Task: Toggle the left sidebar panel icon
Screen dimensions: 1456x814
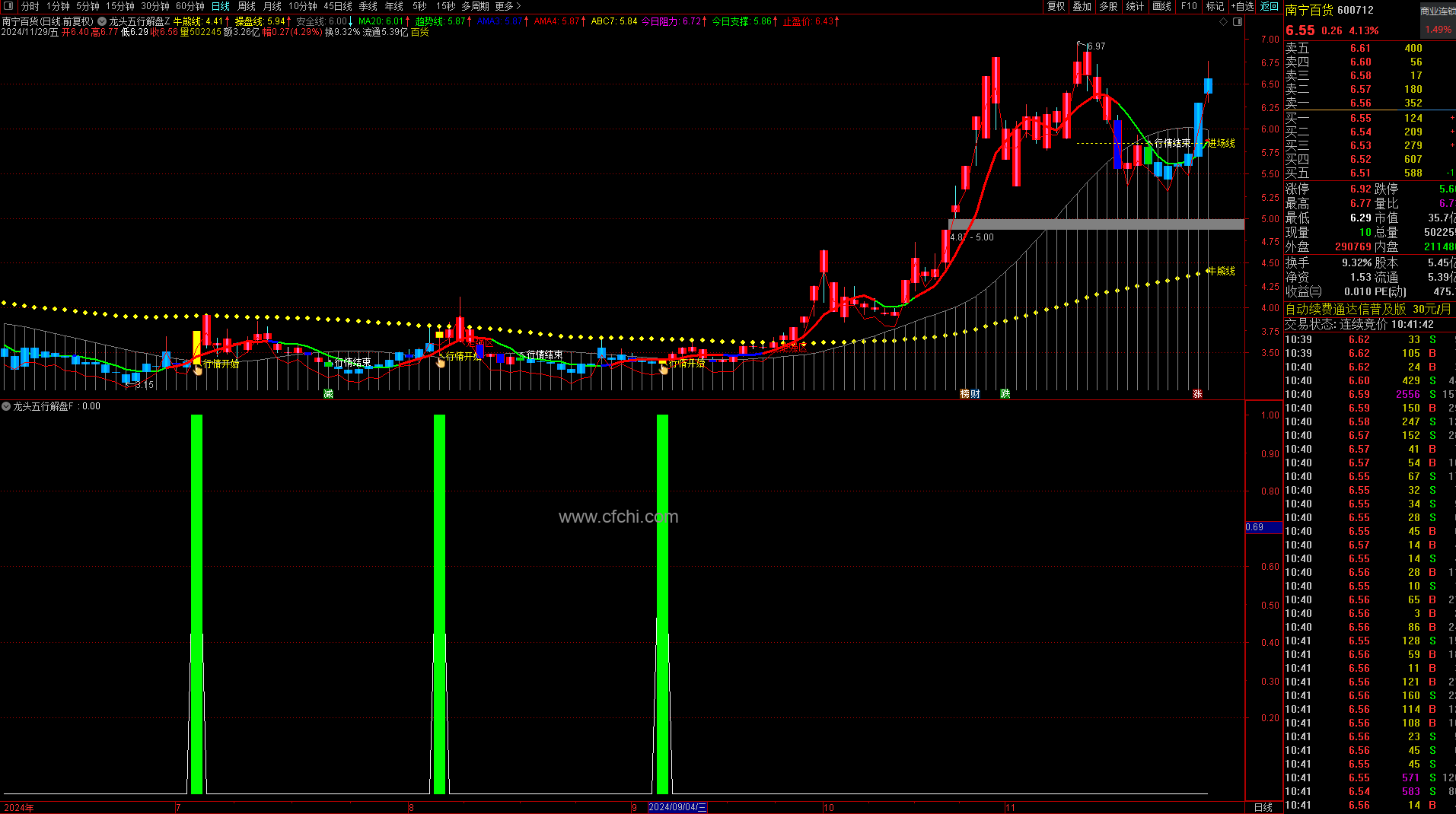Action: coord(8,6)
